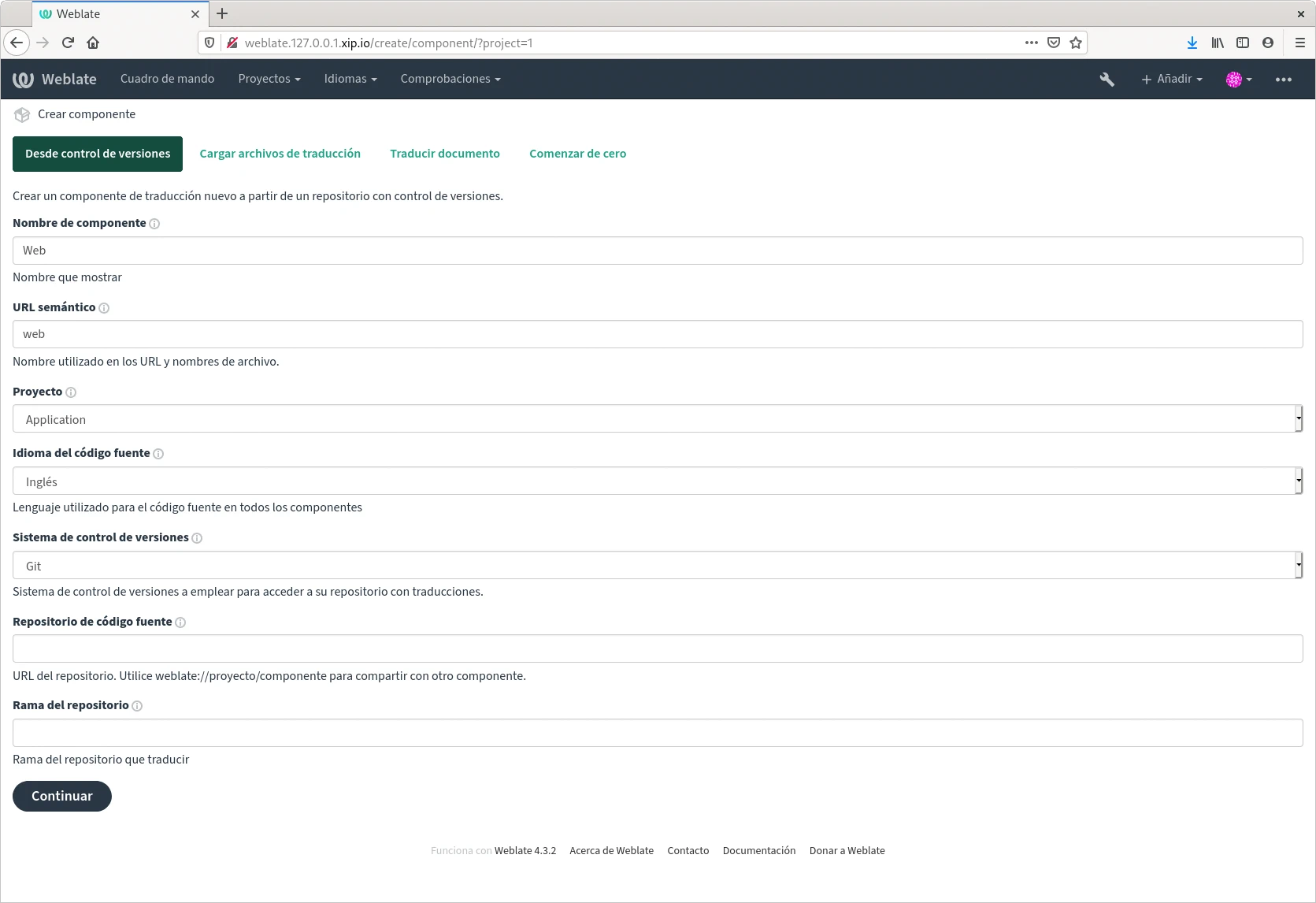
Task: Click the info icon beside Nombre de componente
Action: pyautogui.click(x=154, y=224)
